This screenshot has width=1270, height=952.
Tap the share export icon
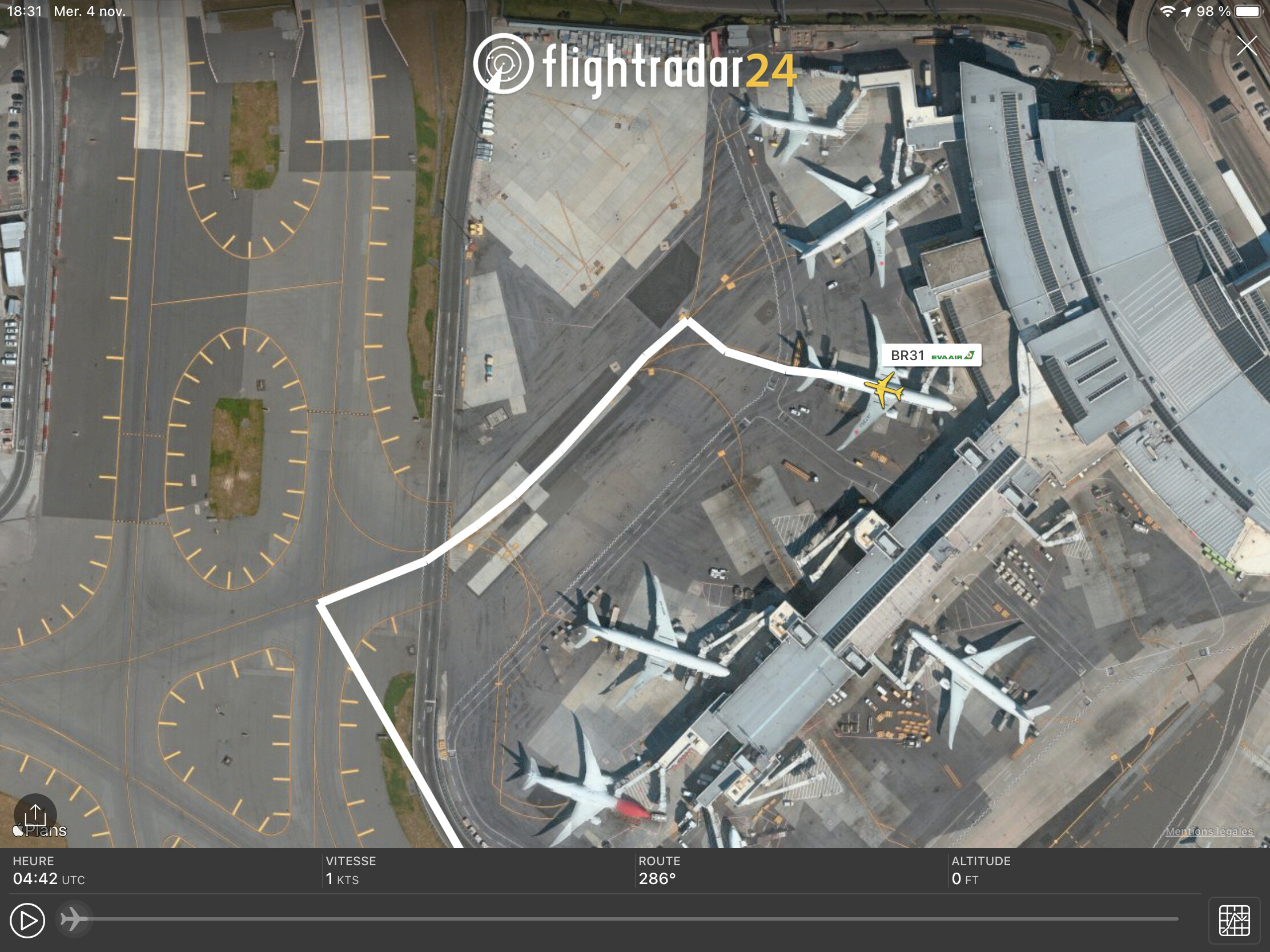[35, 814]
